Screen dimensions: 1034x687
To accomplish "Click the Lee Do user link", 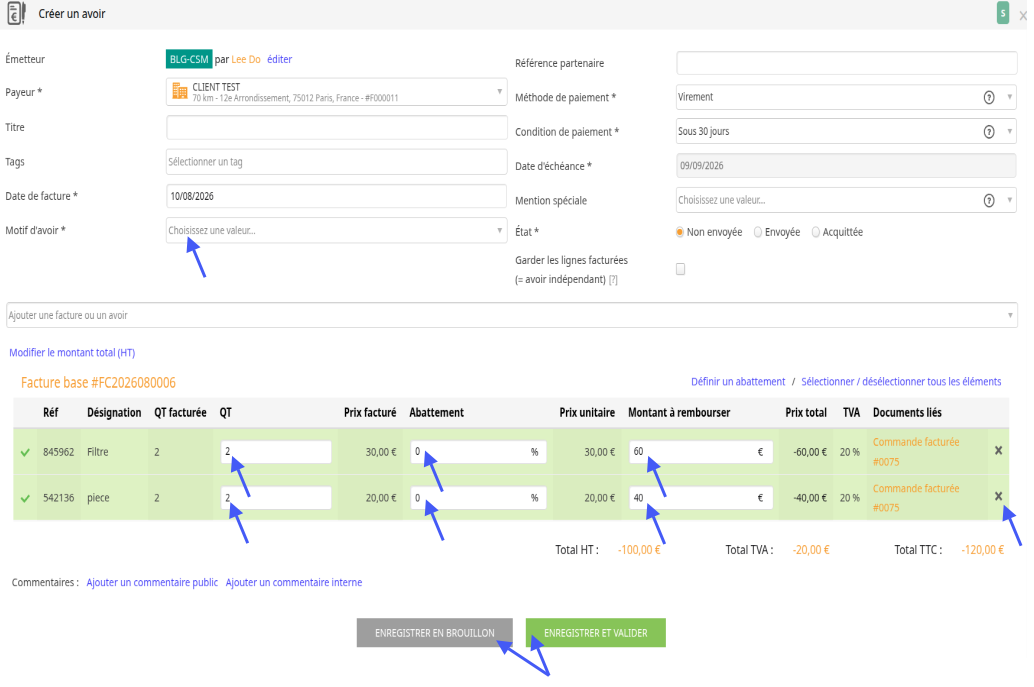I will coord(246,59).
